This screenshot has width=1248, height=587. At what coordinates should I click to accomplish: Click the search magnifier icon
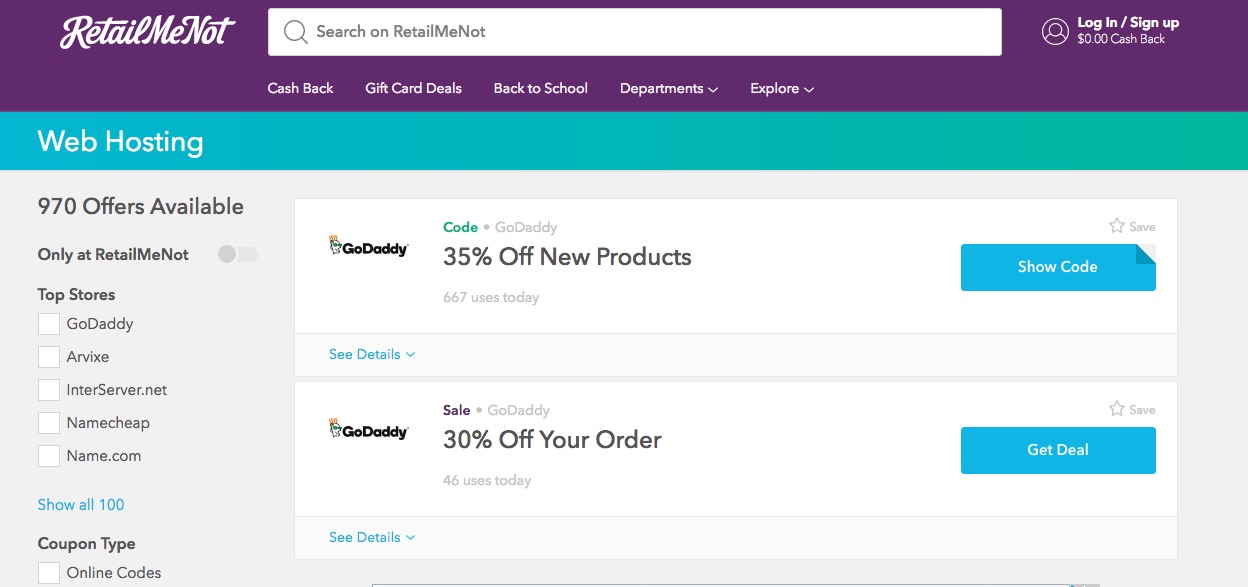coord(295,32)
